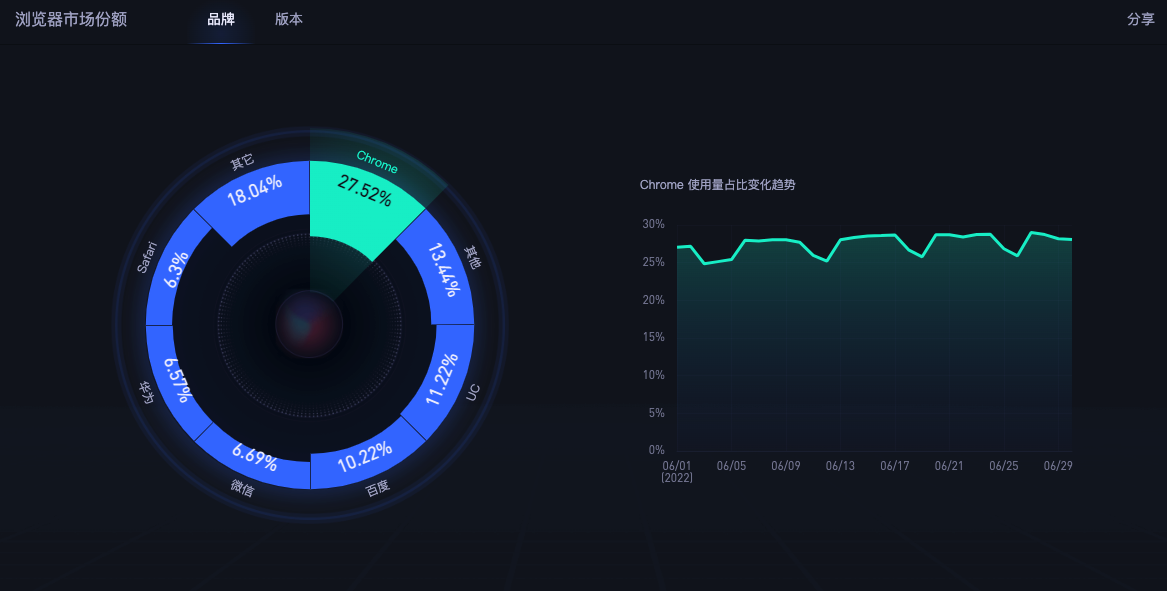Click the 06/21 x-axis label
The image size is (1167, 591).
[x=949, y=466]
